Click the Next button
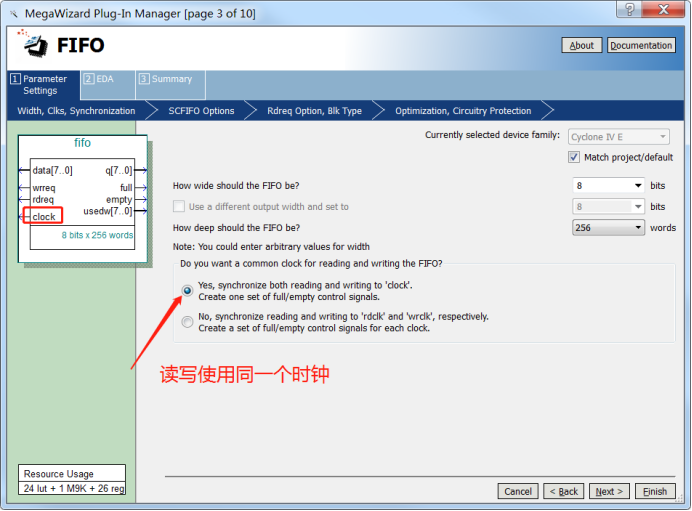 coord(609,491)
